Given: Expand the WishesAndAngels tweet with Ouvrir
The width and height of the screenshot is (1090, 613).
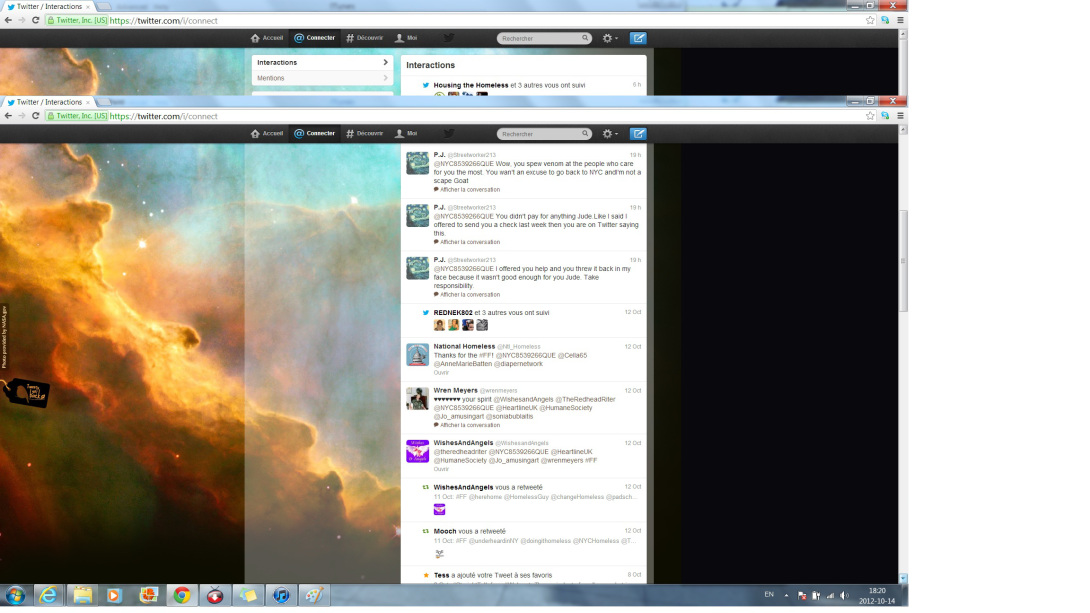Looking at the screenshot, I should click(441, 469).
